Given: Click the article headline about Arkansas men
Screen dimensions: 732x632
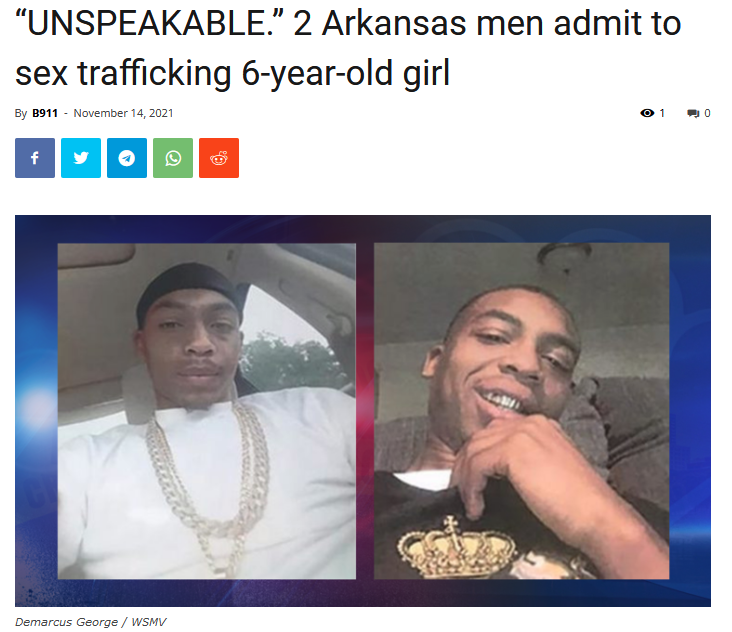Looking at the screenshot, I should tap(348, 48).
